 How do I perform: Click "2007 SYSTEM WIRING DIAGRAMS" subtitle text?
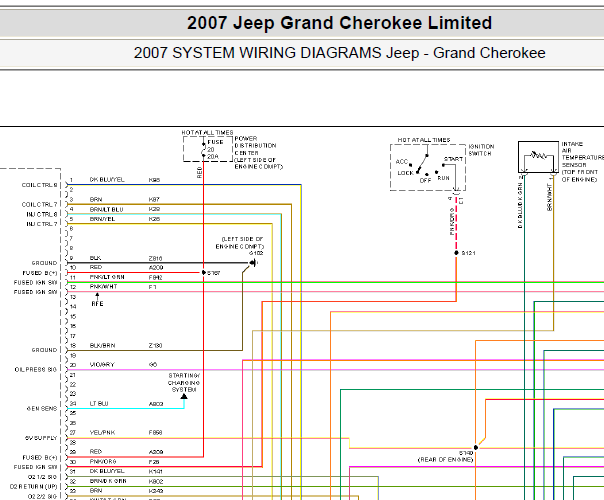pos(258,53)
